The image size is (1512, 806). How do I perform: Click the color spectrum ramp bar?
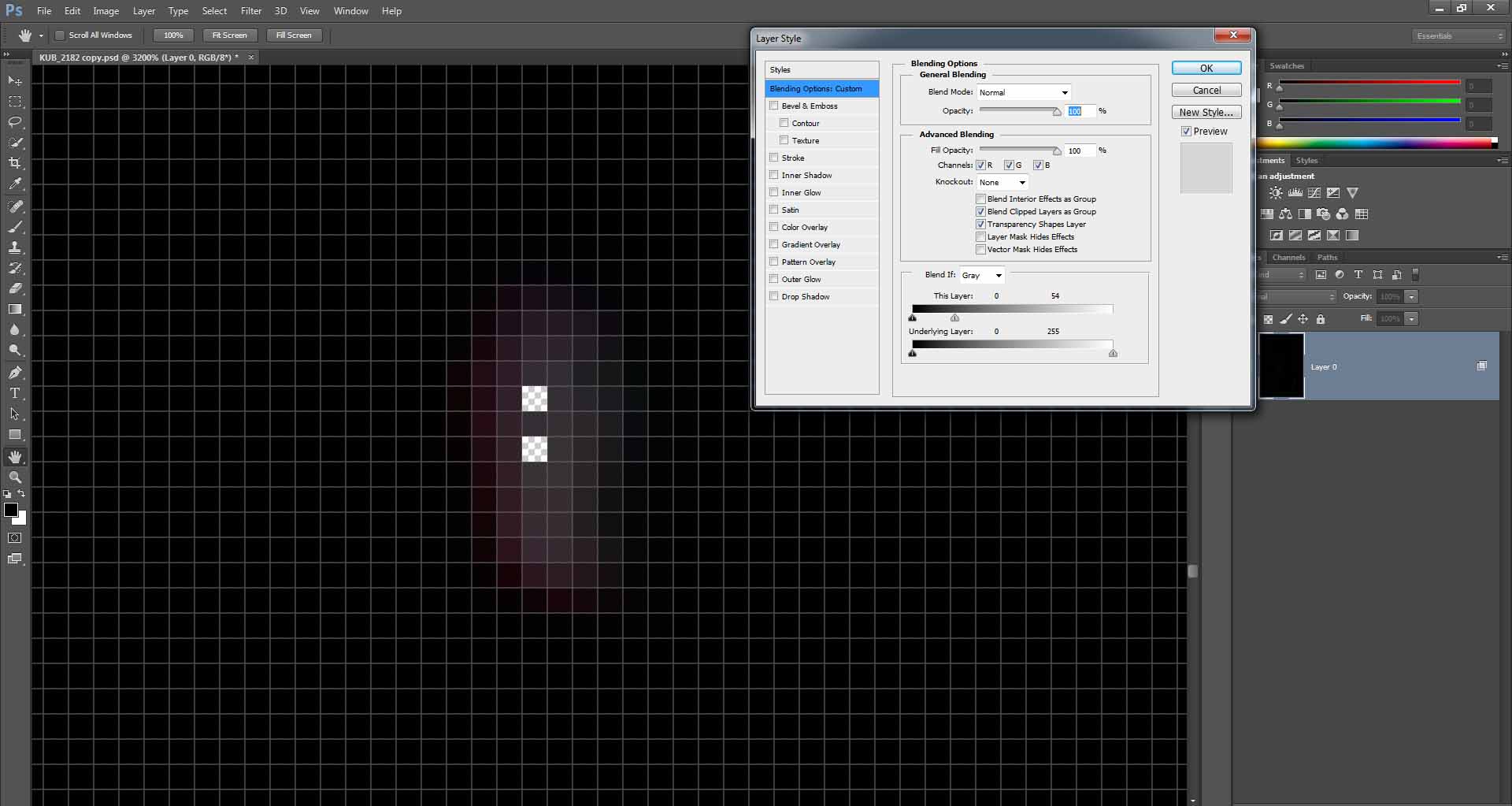click(x=1377, y=143)
